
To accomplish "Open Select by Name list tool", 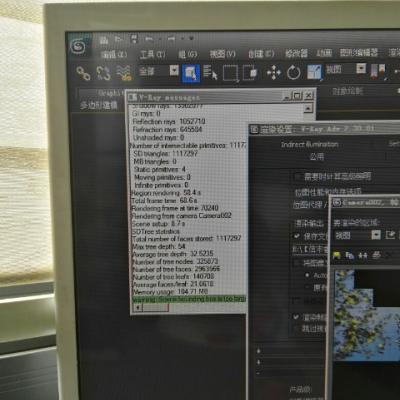I will coord(210,72).
